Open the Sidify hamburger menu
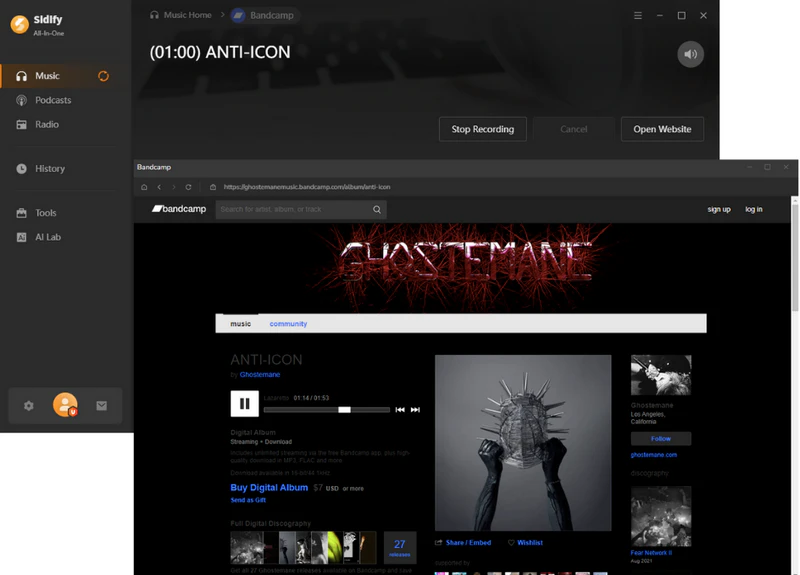 pyautogui.click(x=638, y=15)
